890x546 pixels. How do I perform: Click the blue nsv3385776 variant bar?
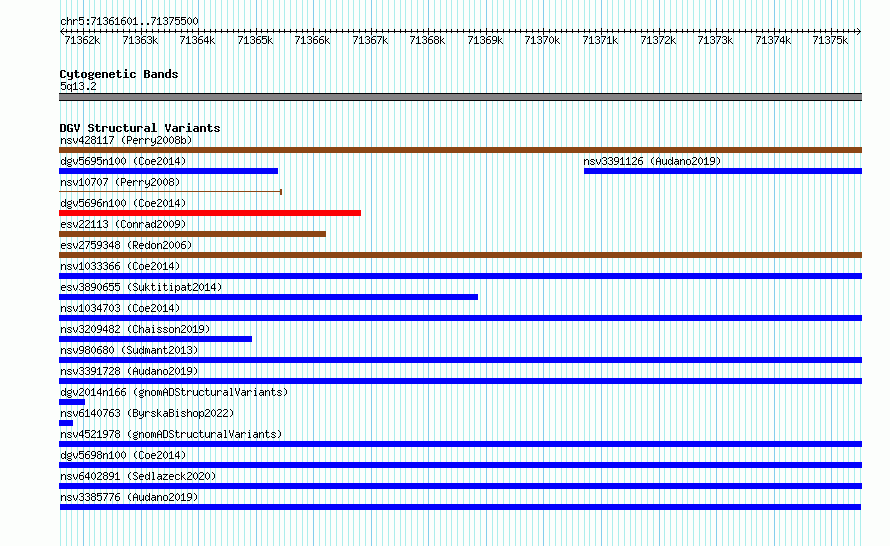(460, 507)
